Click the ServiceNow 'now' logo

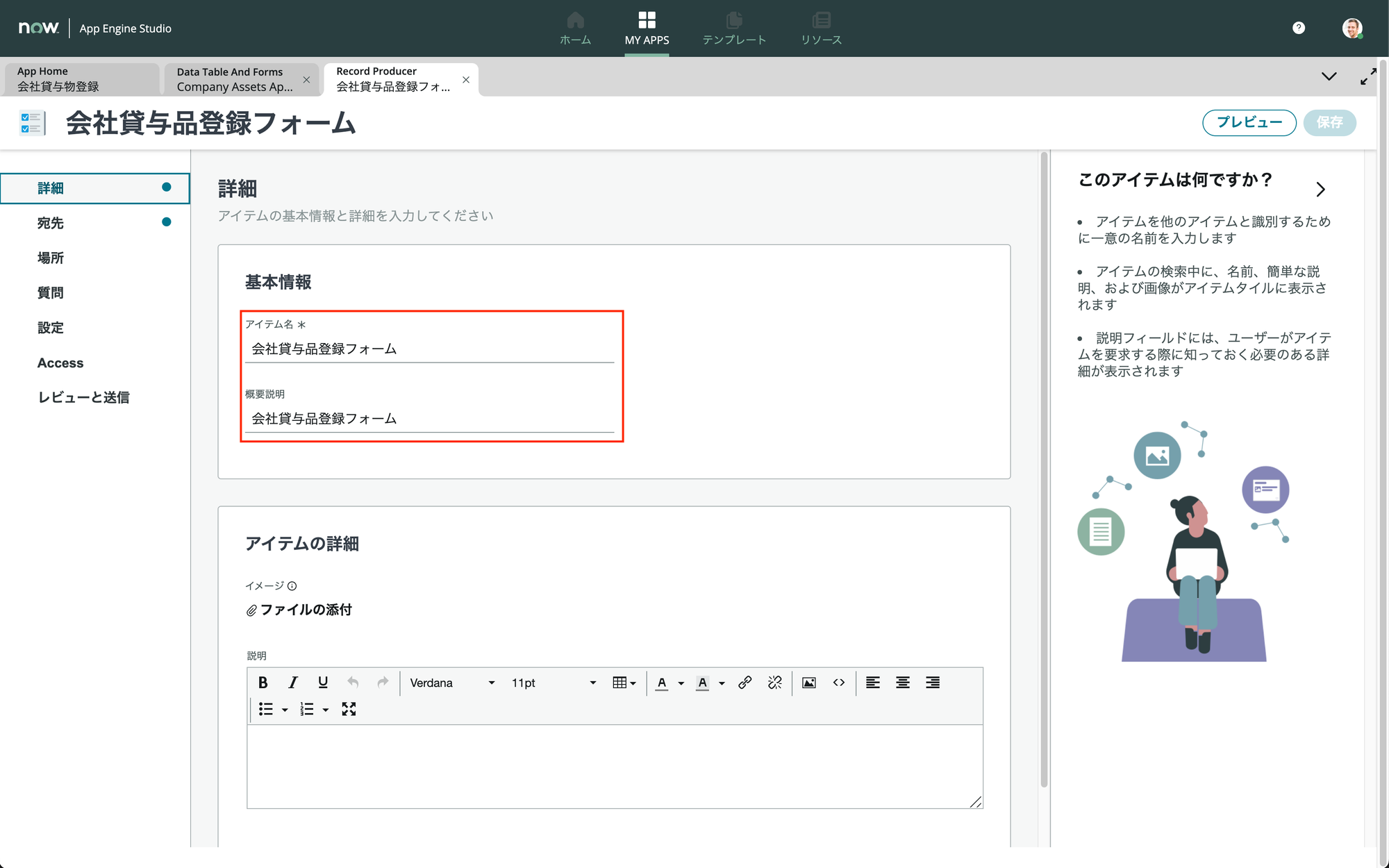pyautogui.click(x=38, y=28)
